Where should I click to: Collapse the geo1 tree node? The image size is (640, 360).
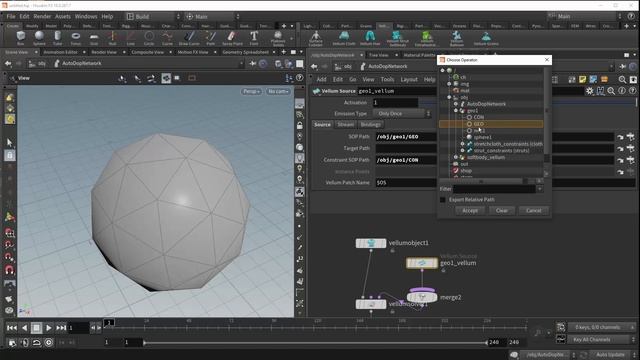(456, 111)
